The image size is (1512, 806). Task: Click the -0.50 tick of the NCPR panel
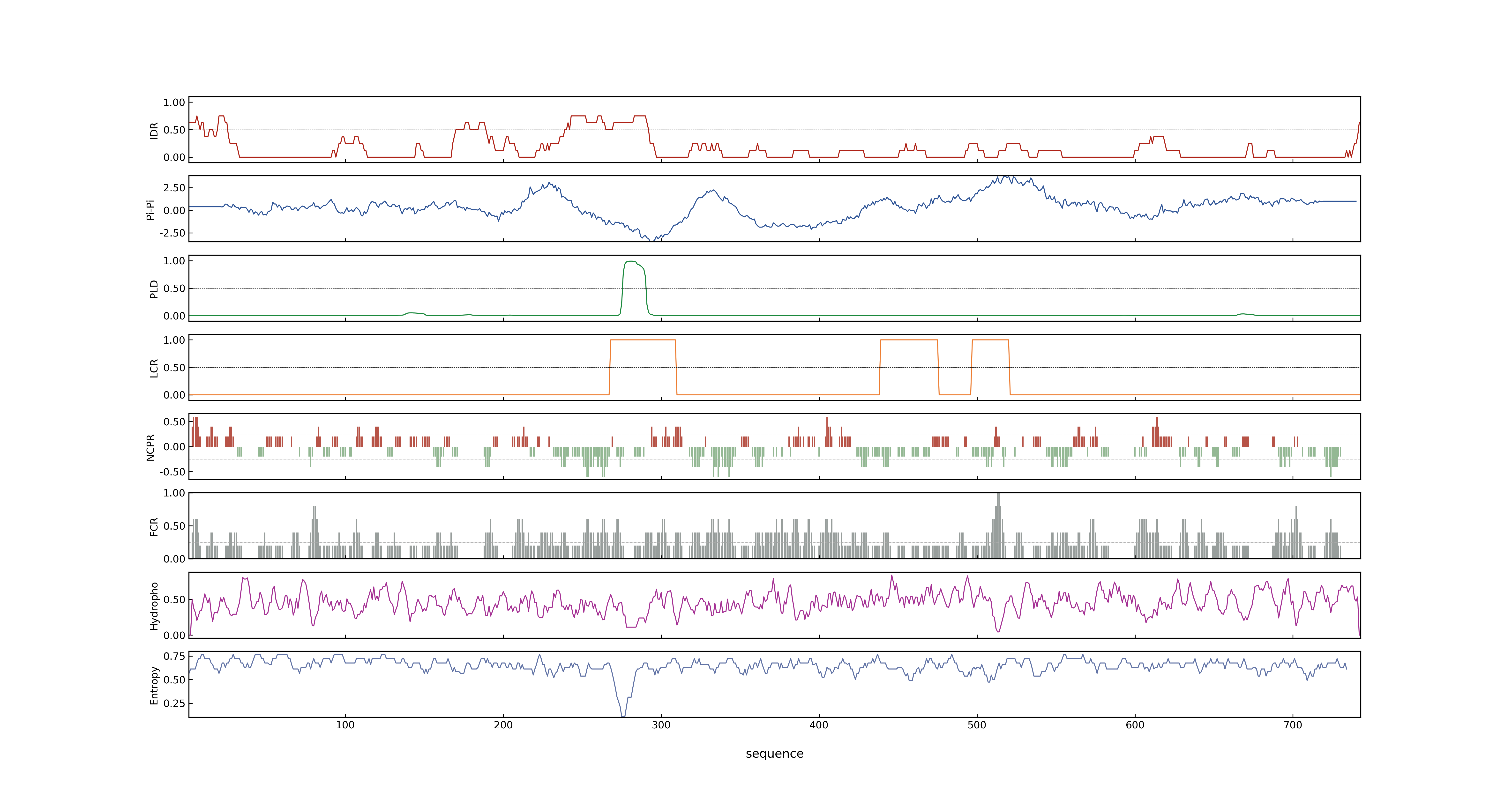172,472
